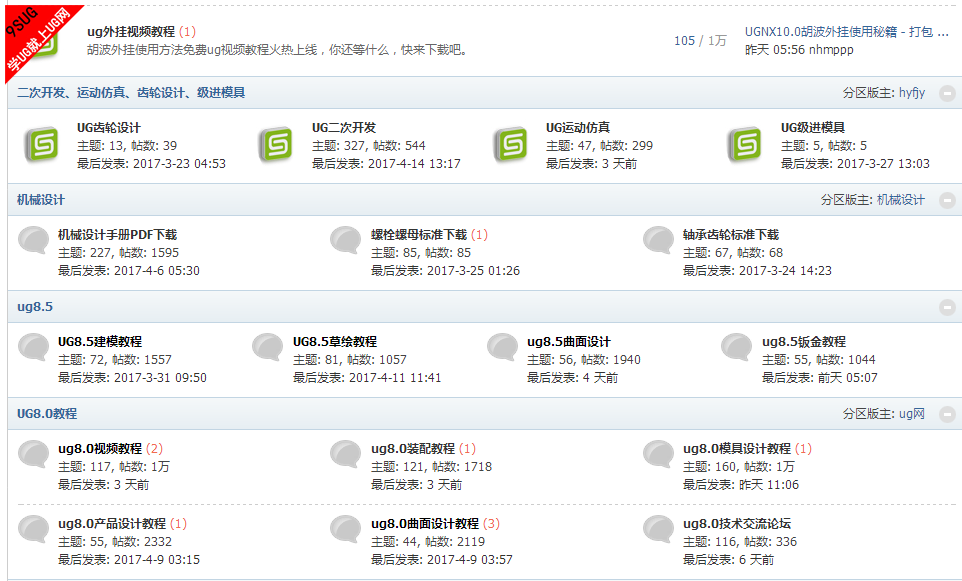Viewport: 962px width, 581px height.
Task: Collapse the 机械设计 category section
Action: (x=947, y=200)
